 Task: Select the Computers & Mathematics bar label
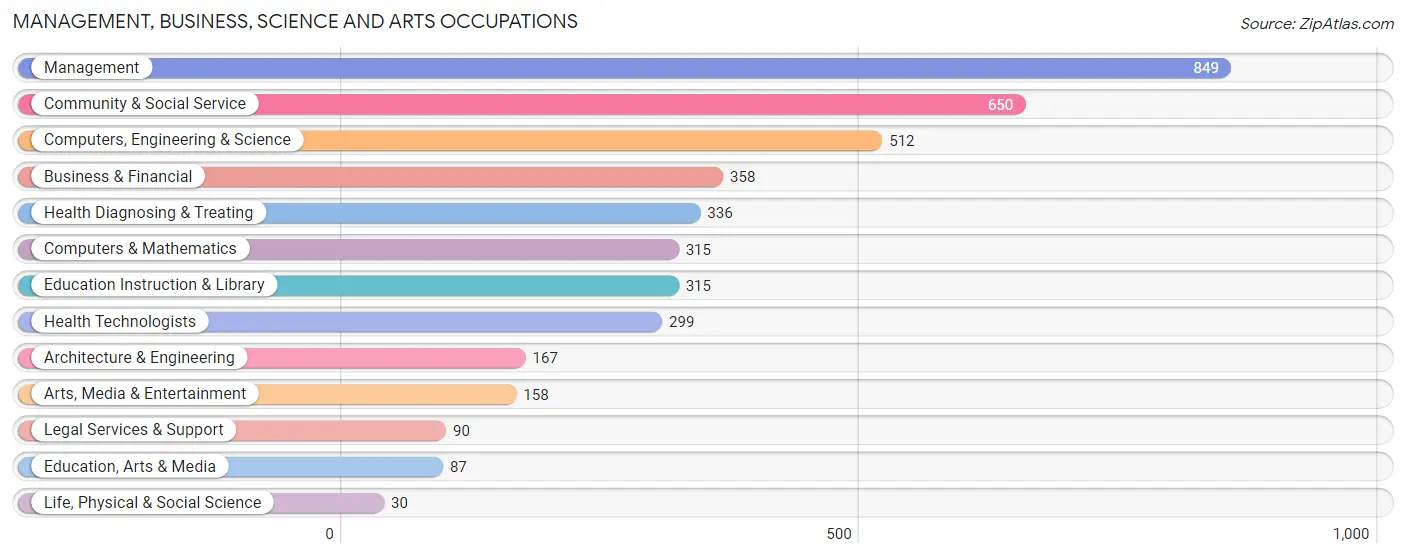(140, 249)
